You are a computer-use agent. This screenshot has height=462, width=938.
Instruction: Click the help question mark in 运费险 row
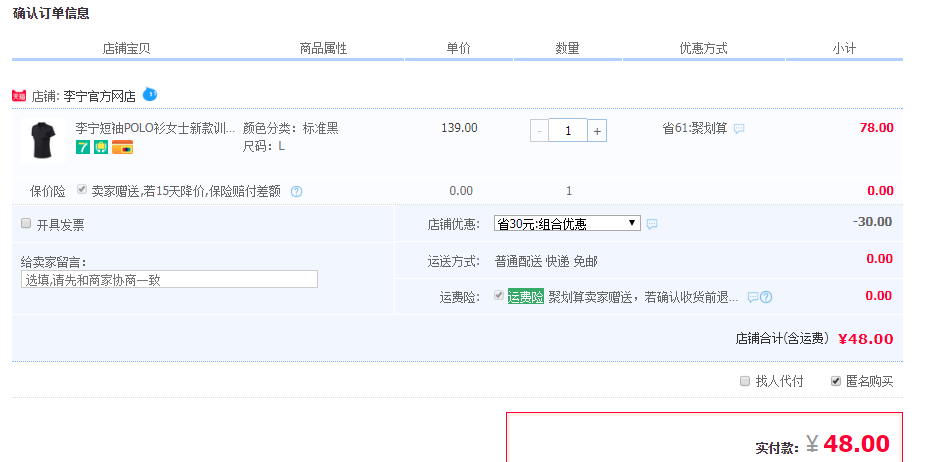coord(766,297)
